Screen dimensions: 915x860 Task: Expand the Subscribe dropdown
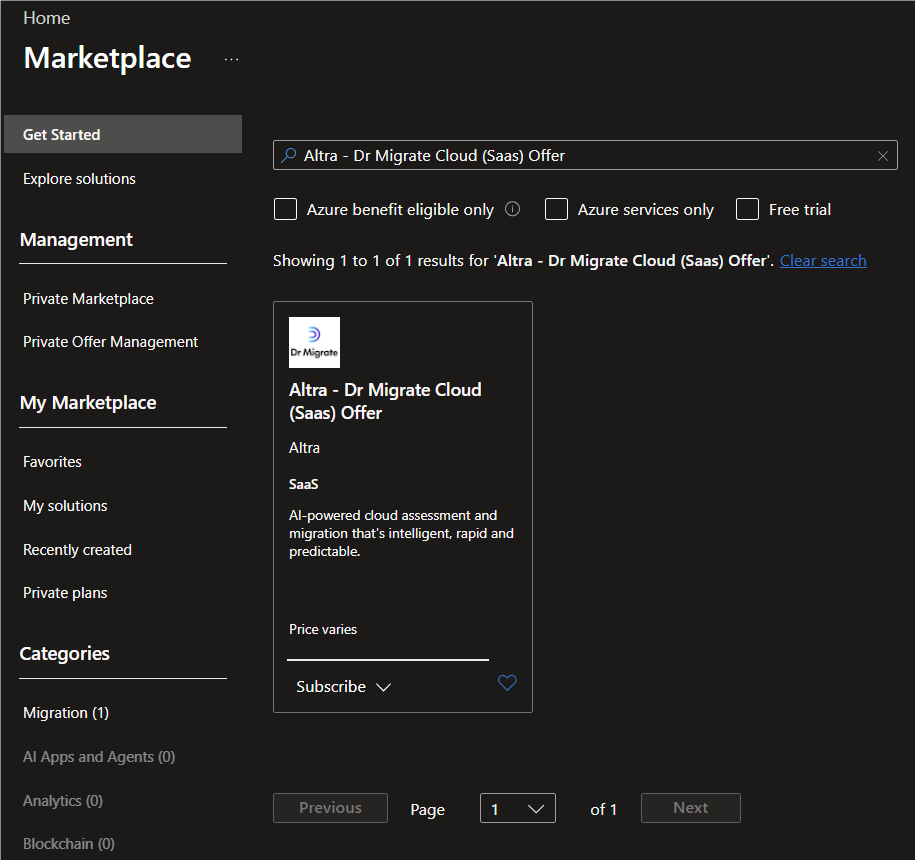click(343, 687)
